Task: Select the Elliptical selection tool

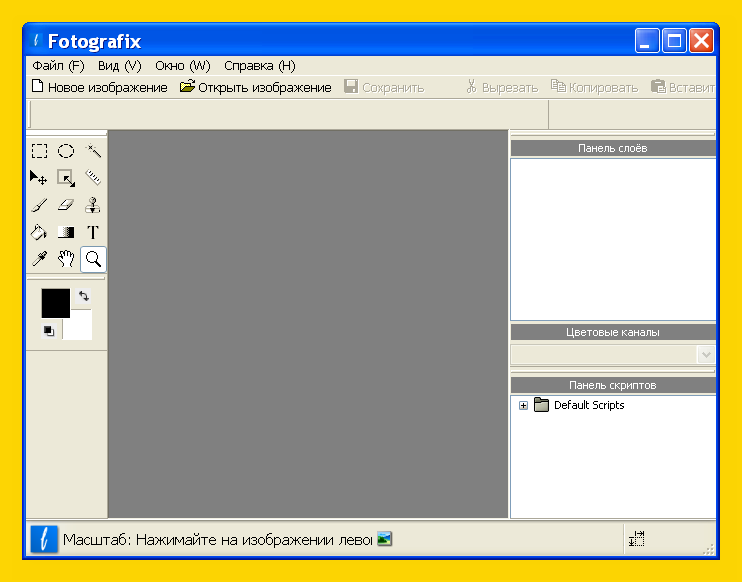Action: pyautogui.click(x=66, y=151)
